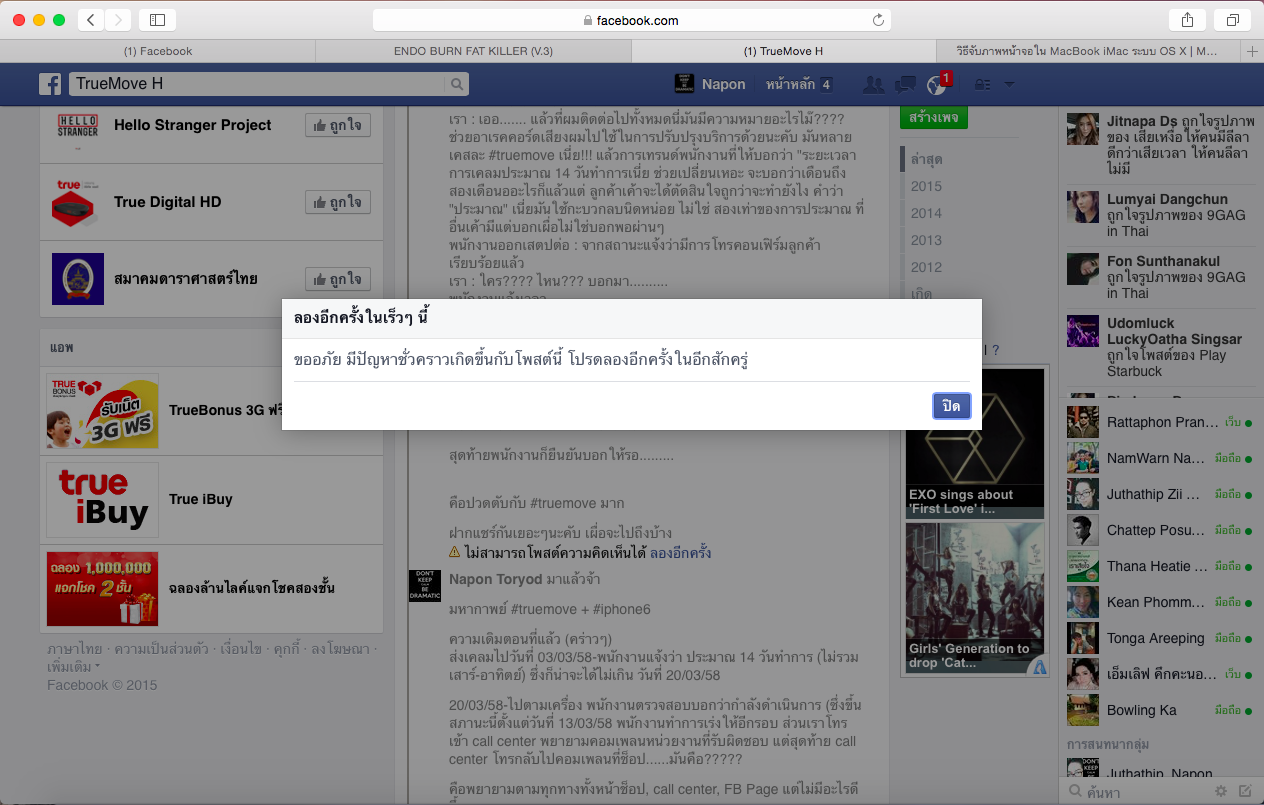Open chat with NamWarn Na...

click(1160, 458)
